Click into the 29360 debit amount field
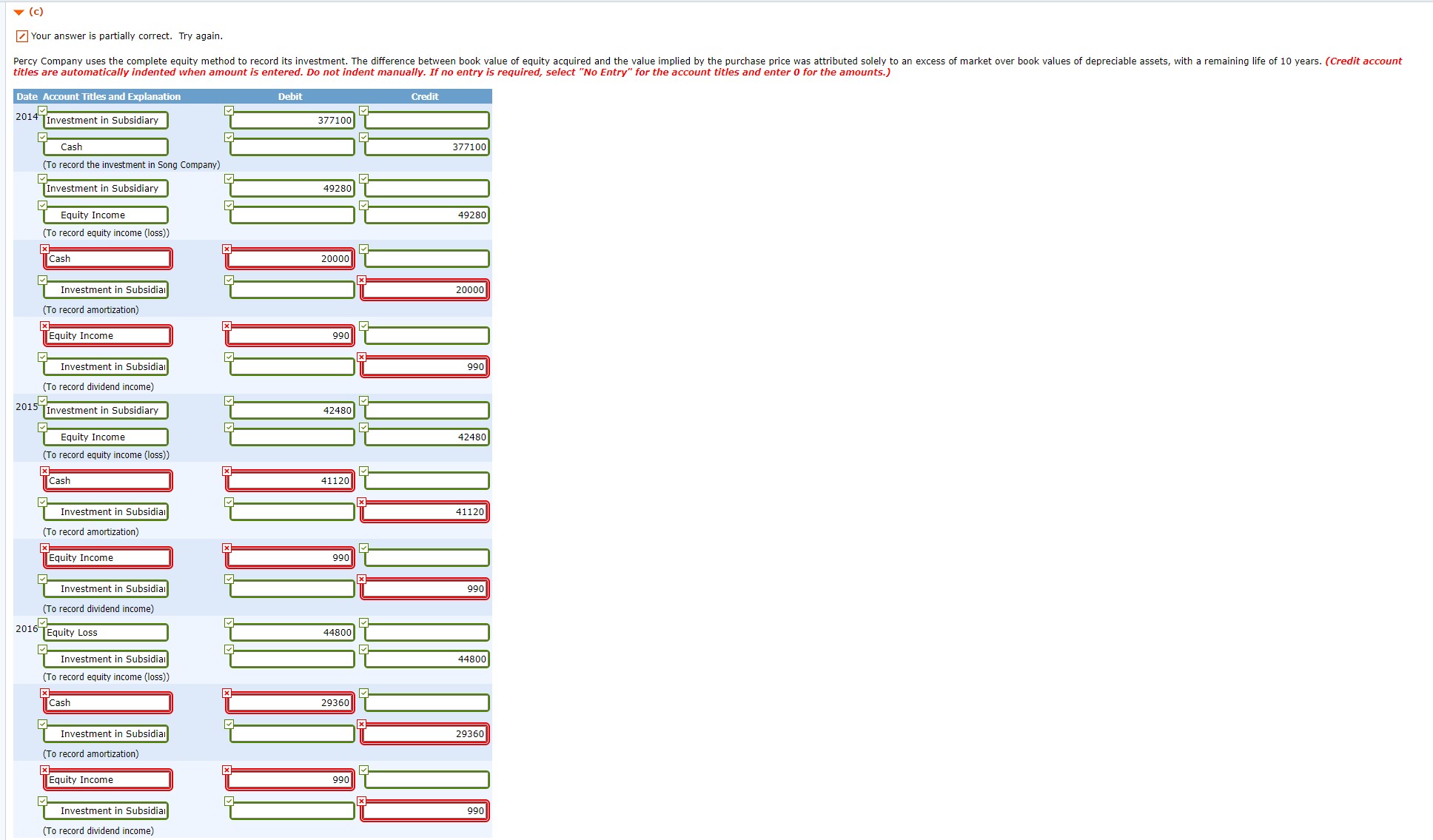 (x=290, y=703)
